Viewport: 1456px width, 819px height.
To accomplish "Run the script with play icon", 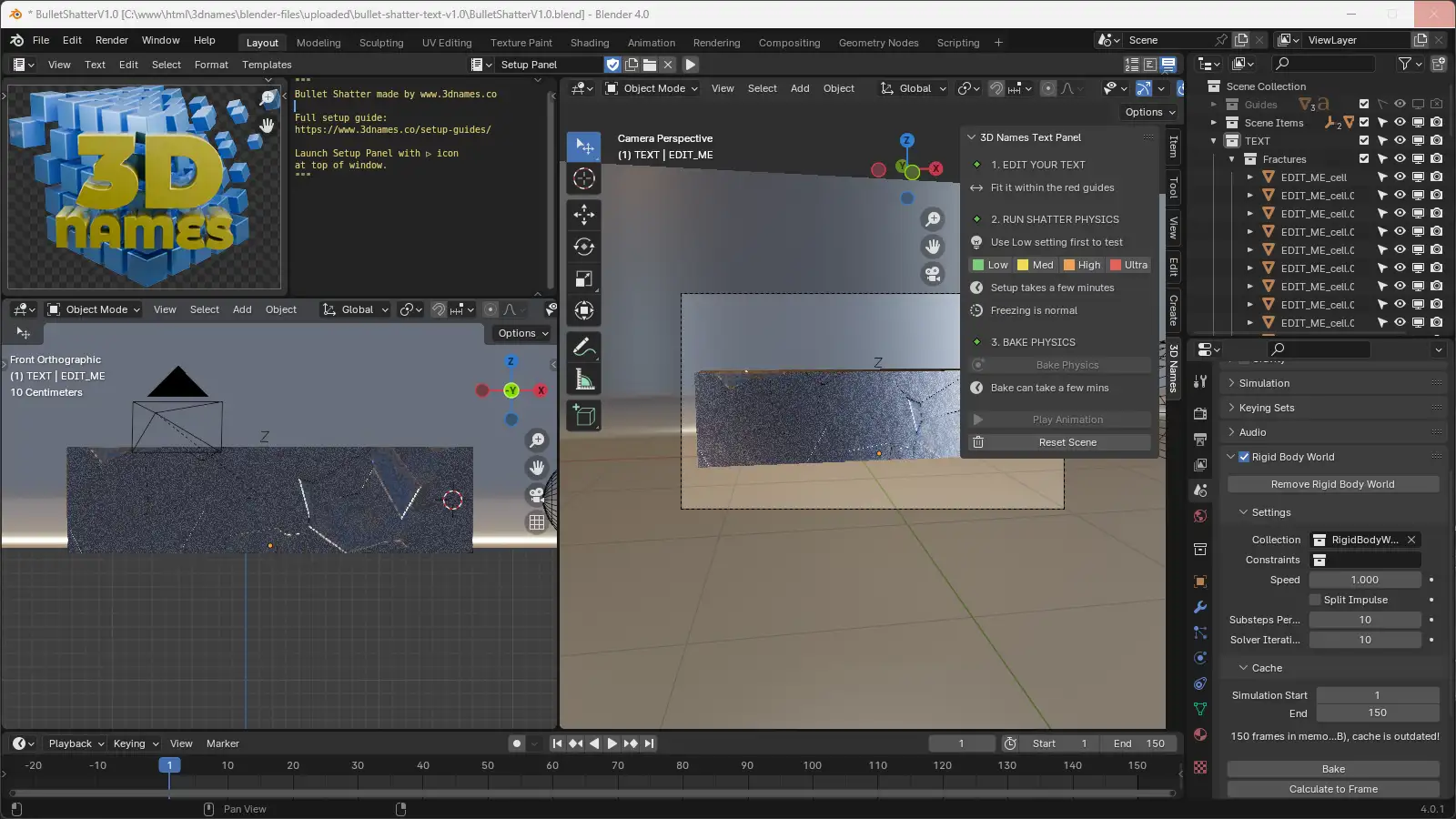I will [690, 65].
